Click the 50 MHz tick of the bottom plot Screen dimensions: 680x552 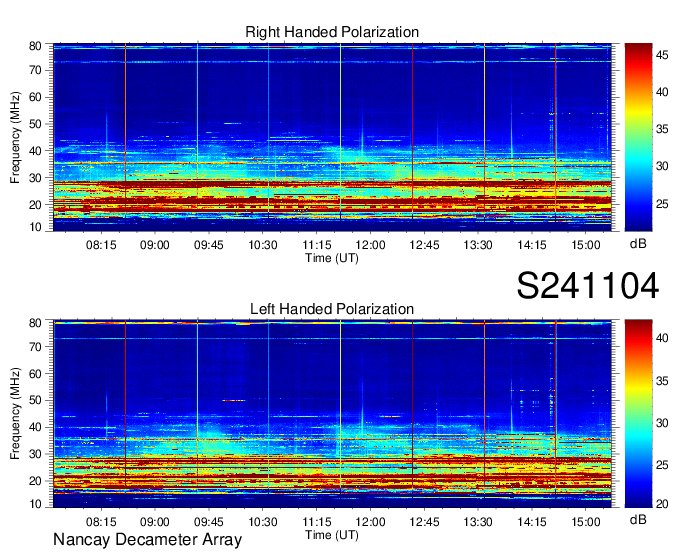pyautogui.click(x=35, y=400)
